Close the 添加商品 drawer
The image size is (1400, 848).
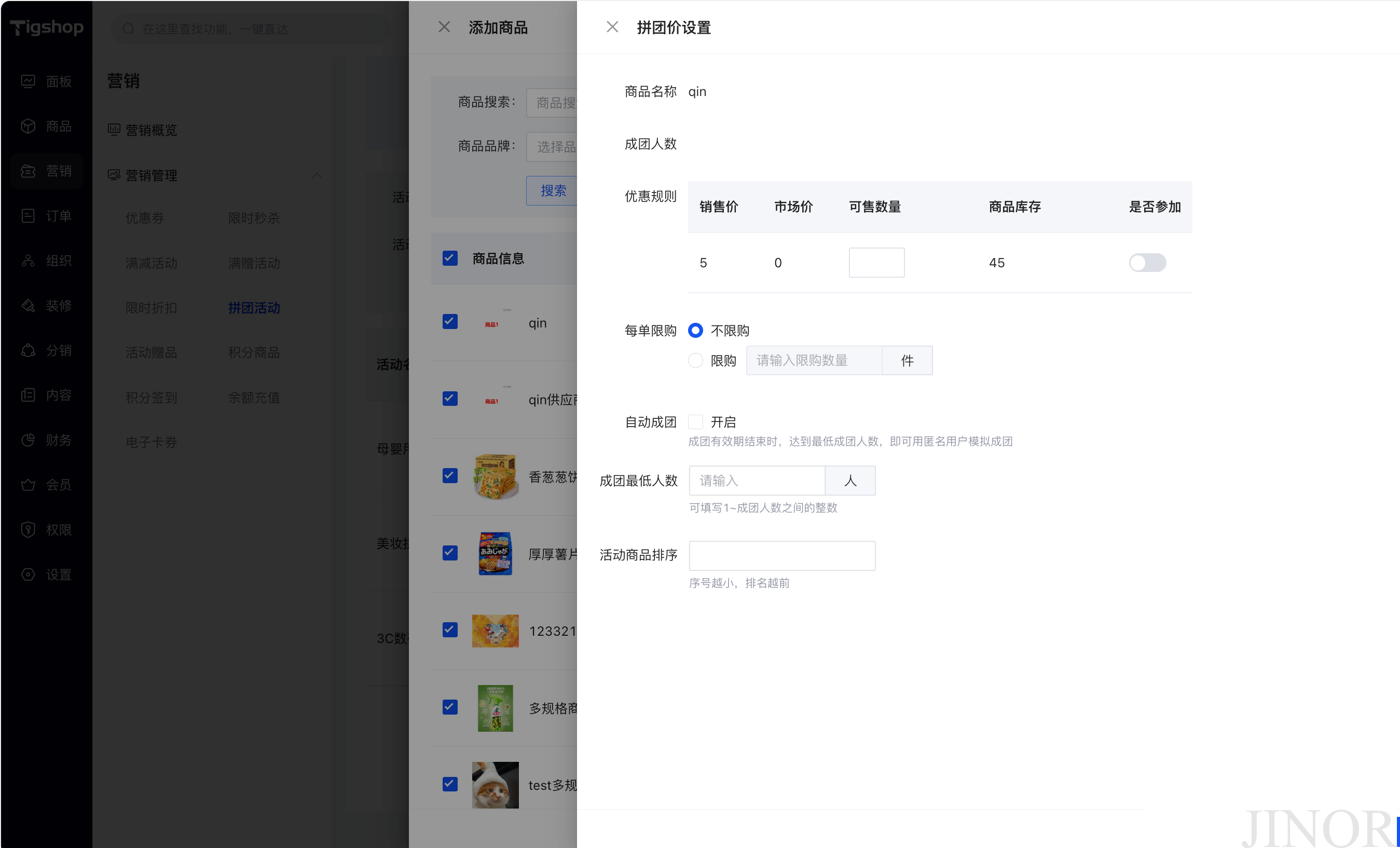click(444, 26)
